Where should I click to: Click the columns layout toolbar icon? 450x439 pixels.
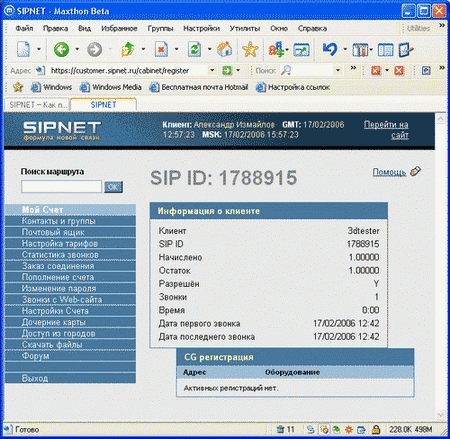[x=360, y=50]
